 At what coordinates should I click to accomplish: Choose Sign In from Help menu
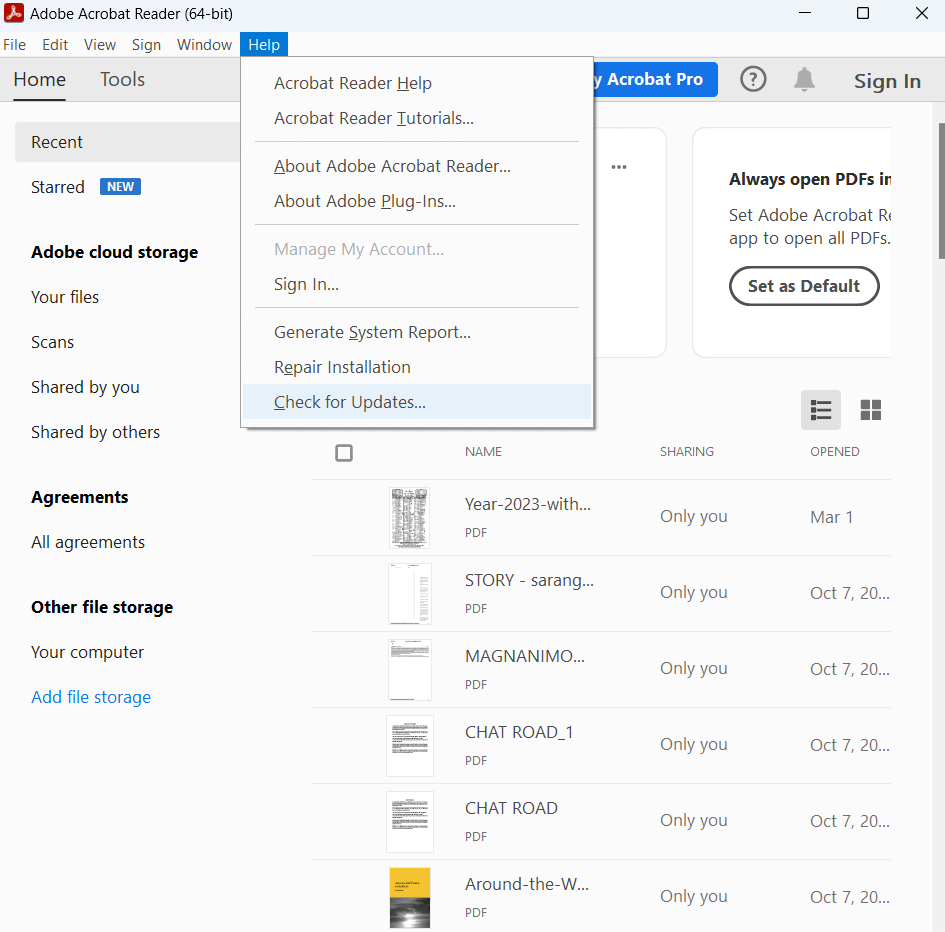(x=417, y=284)
